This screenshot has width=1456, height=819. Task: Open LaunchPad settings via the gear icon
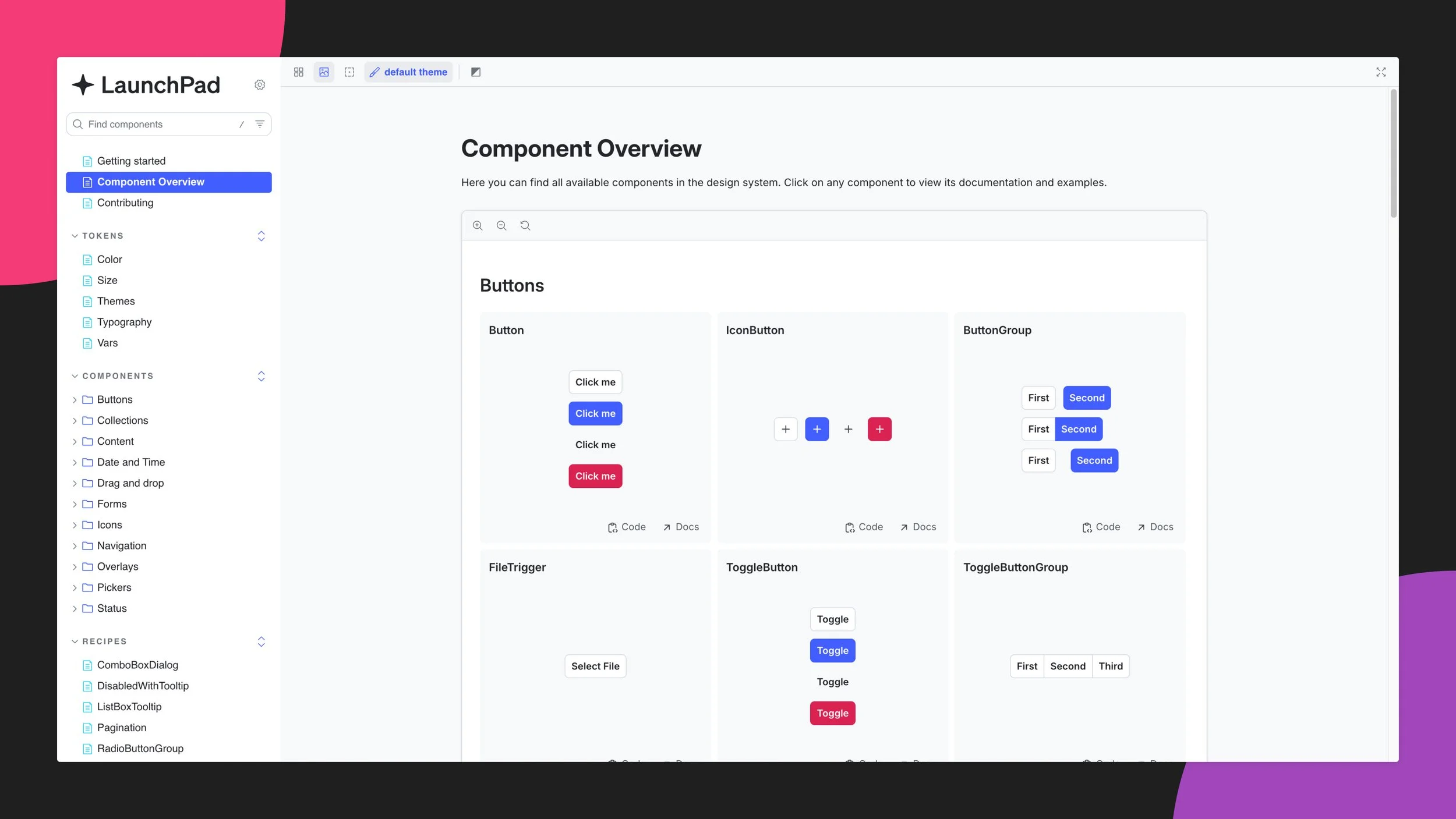point(260,84)
